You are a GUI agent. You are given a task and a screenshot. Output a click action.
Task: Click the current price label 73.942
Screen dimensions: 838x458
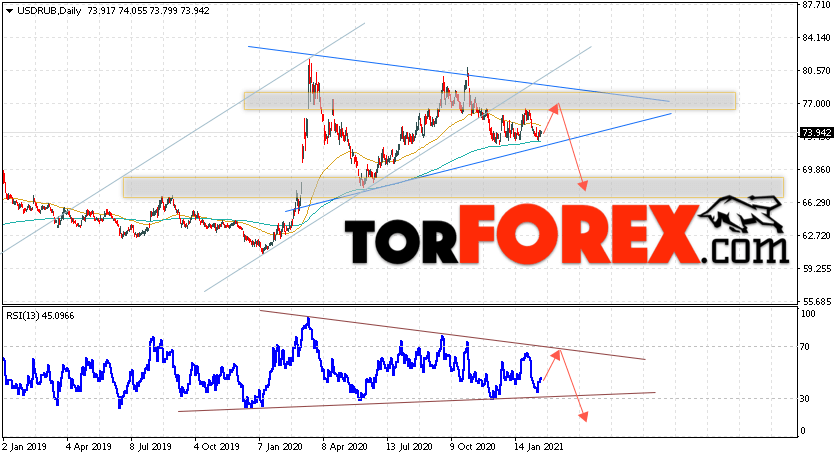(816, 133)
